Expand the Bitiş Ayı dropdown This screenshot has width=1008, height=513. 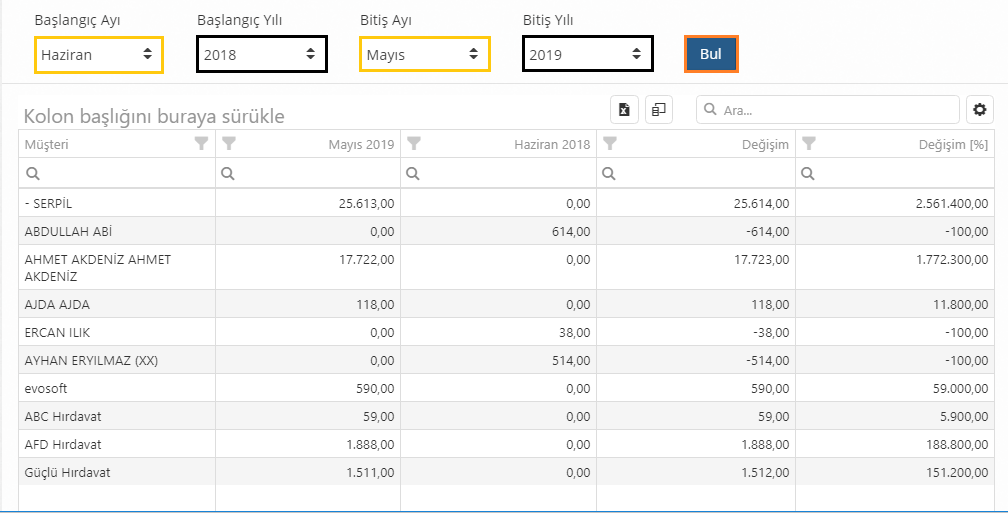click(x=424, y=55)
